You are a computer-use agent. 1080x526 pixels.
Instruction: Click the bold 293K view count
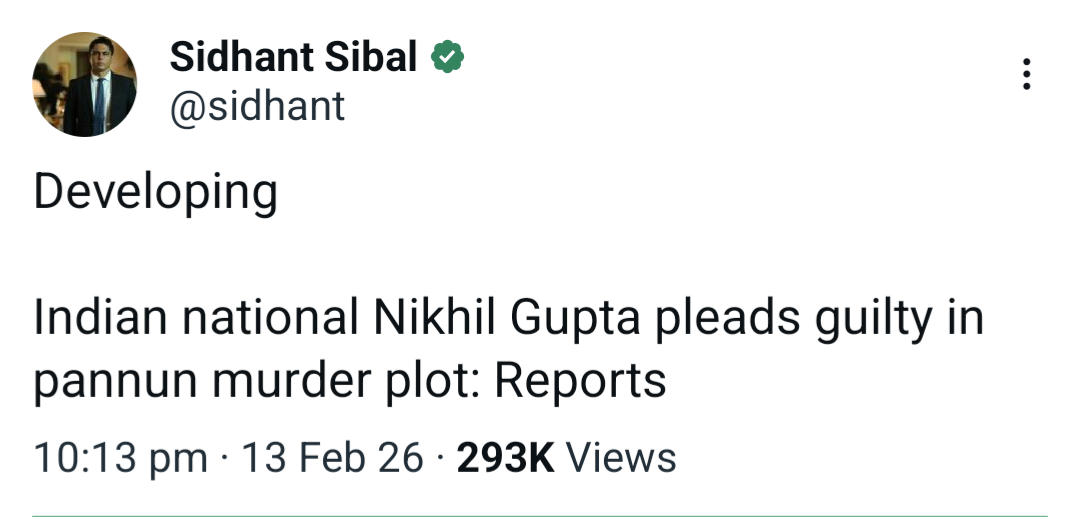[505, 458]
